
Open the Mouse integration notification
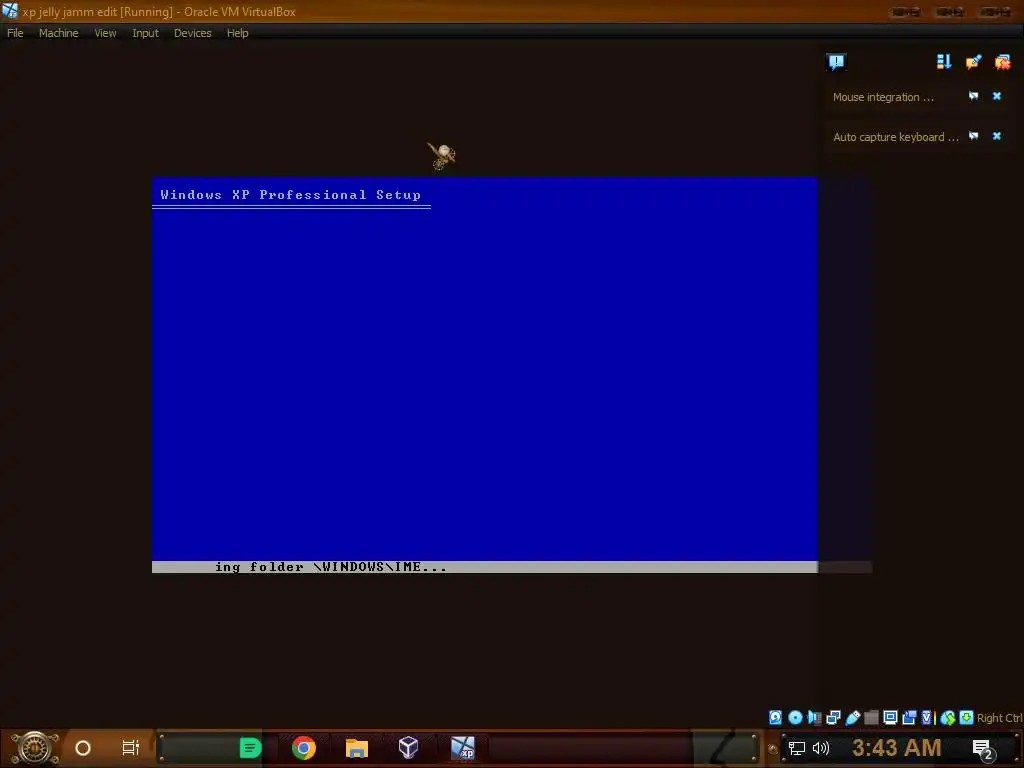883,97
